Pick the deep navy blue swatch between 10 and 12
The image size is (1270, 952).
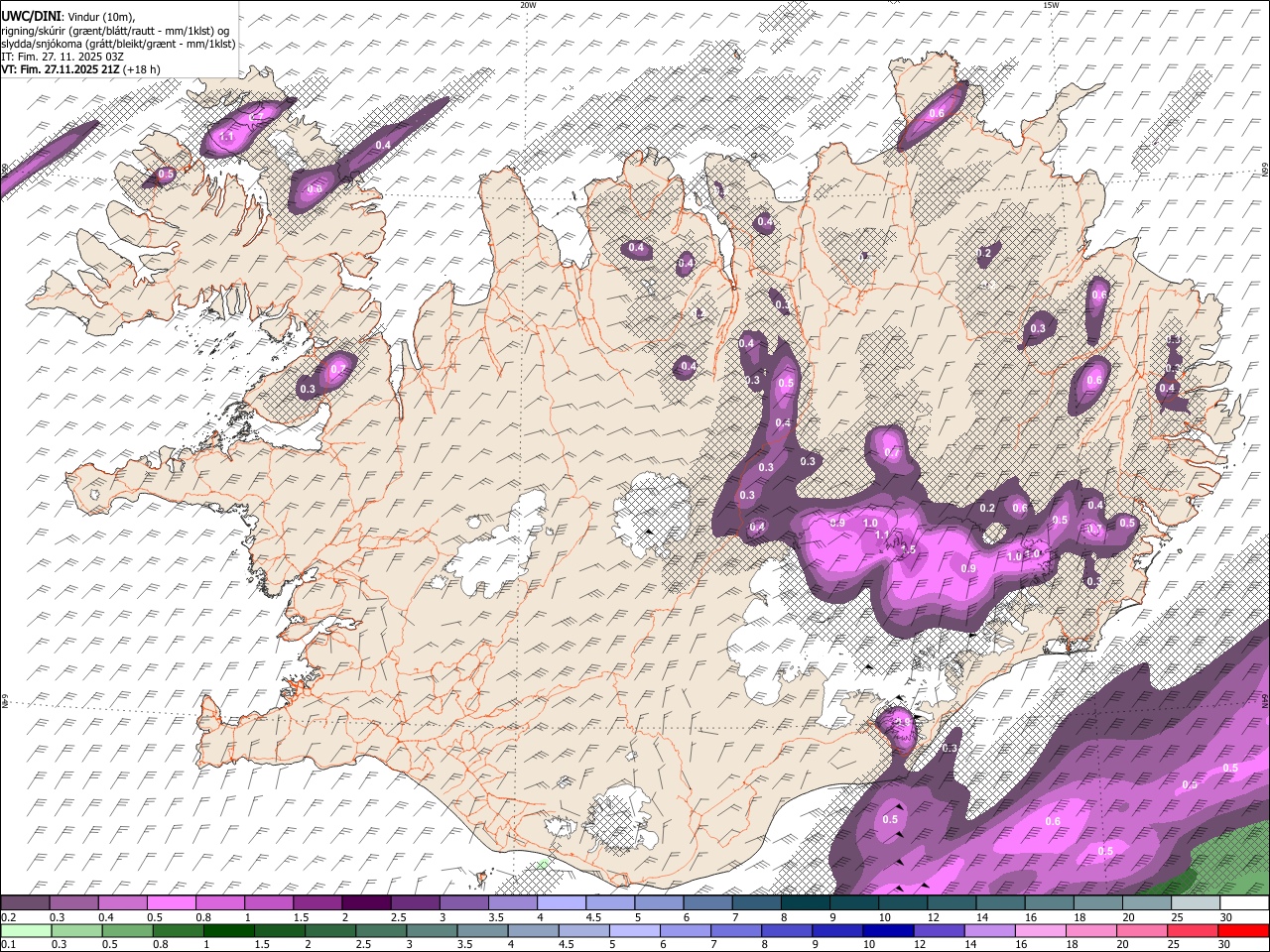[887, 930]
